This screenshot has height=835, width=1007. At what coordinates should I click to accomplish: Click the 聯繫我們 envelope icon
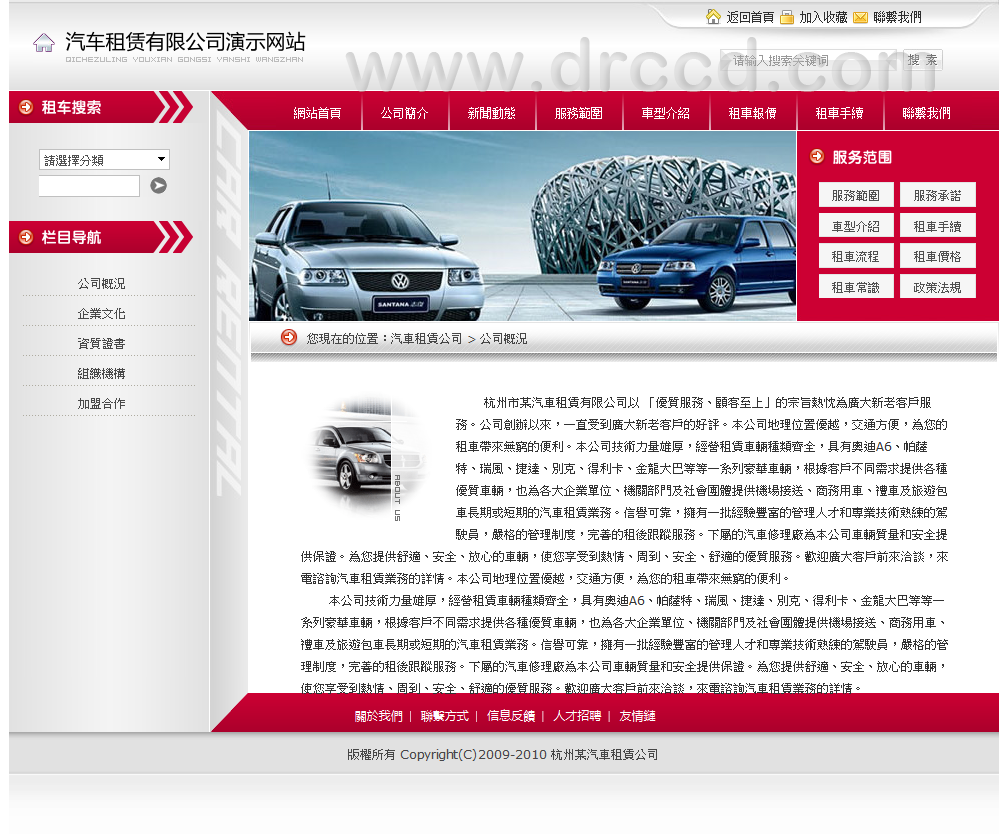861,18
